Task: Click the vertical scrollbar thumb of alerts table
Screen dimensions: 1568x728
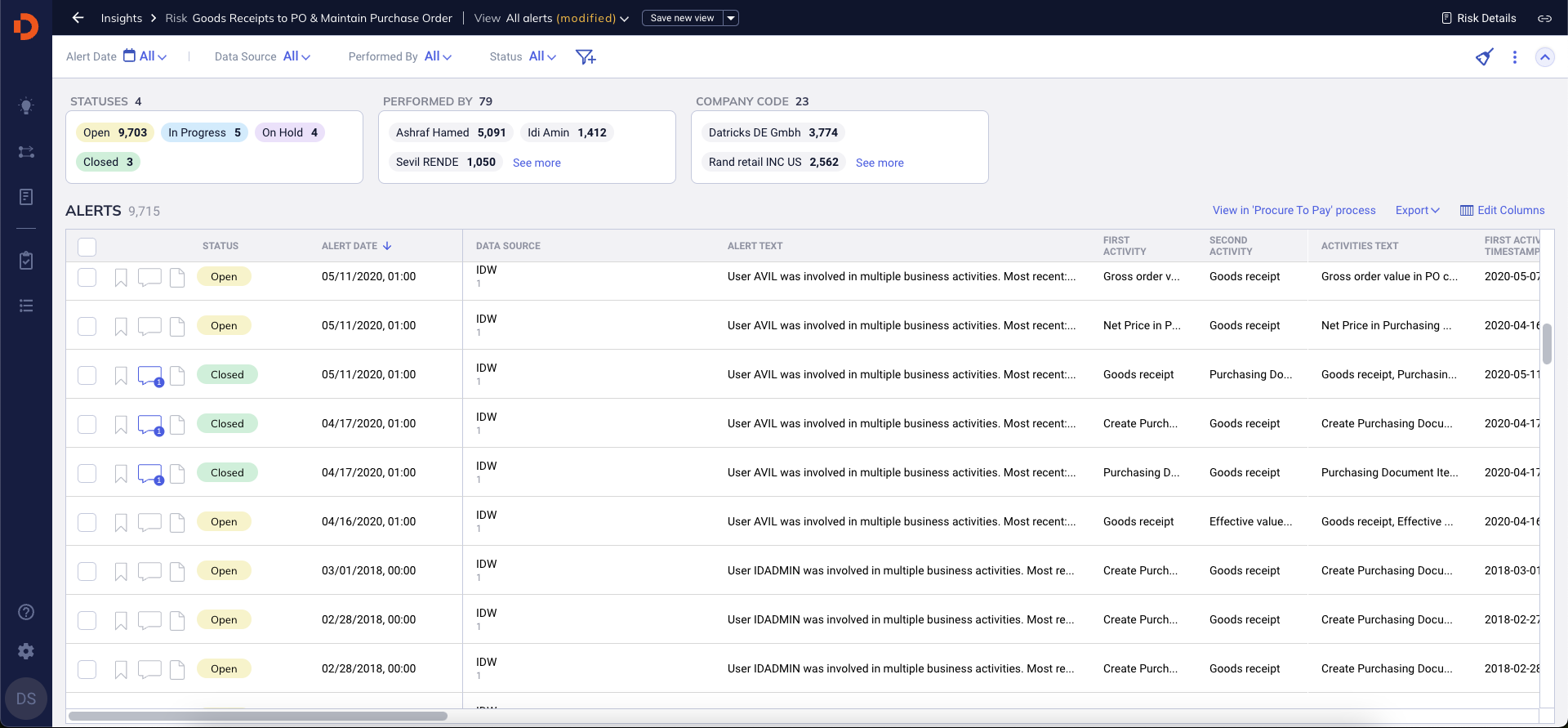Action: tap(1547, 343)
